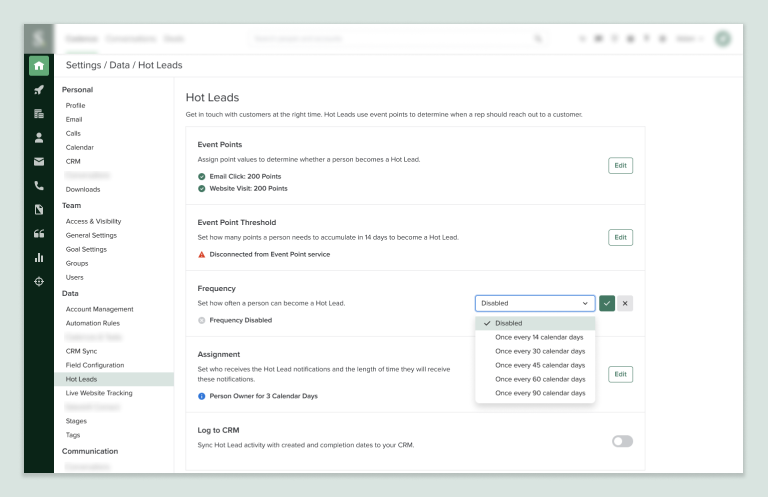Image resolution: width=768 pixels, height=497 pixels.
Task: Choose Once every 14 calendar days
Action: point(535,337)
